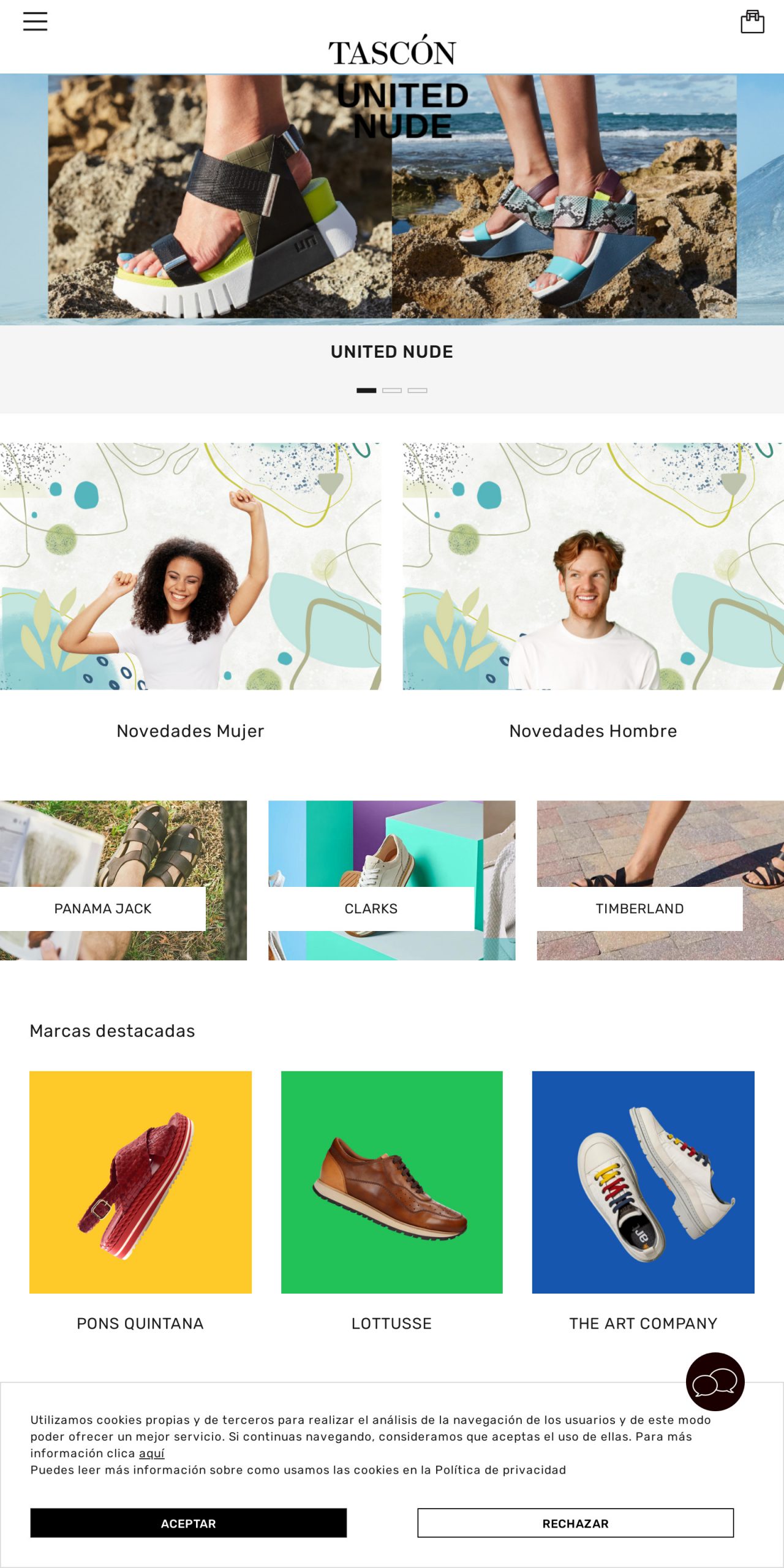Select the TIMBERLAND brand label
This screenshot has height=1568, width=784.
point(639,908)
